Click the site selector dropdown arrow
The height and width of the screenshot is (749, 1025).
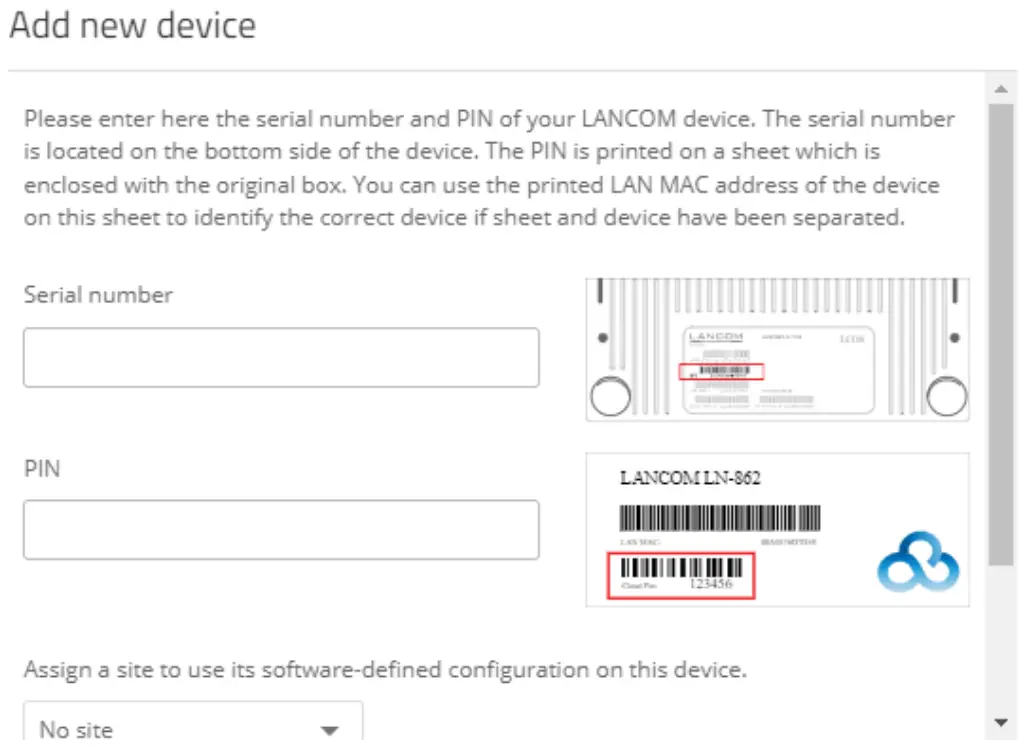point(329,730)
